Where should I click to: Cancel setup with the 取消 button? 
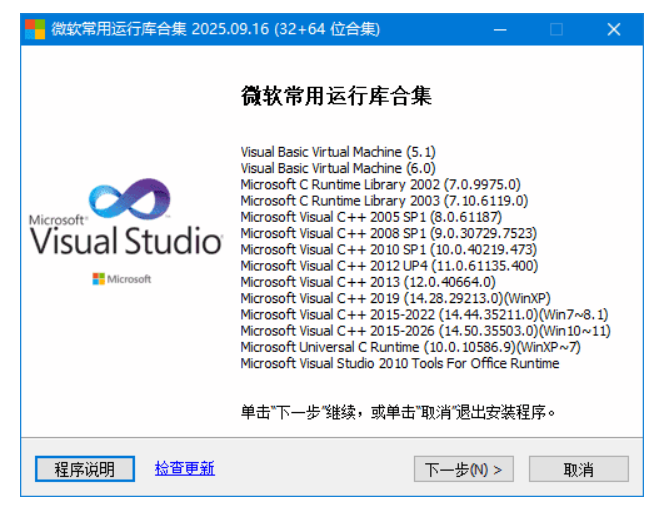click(578, 469)
